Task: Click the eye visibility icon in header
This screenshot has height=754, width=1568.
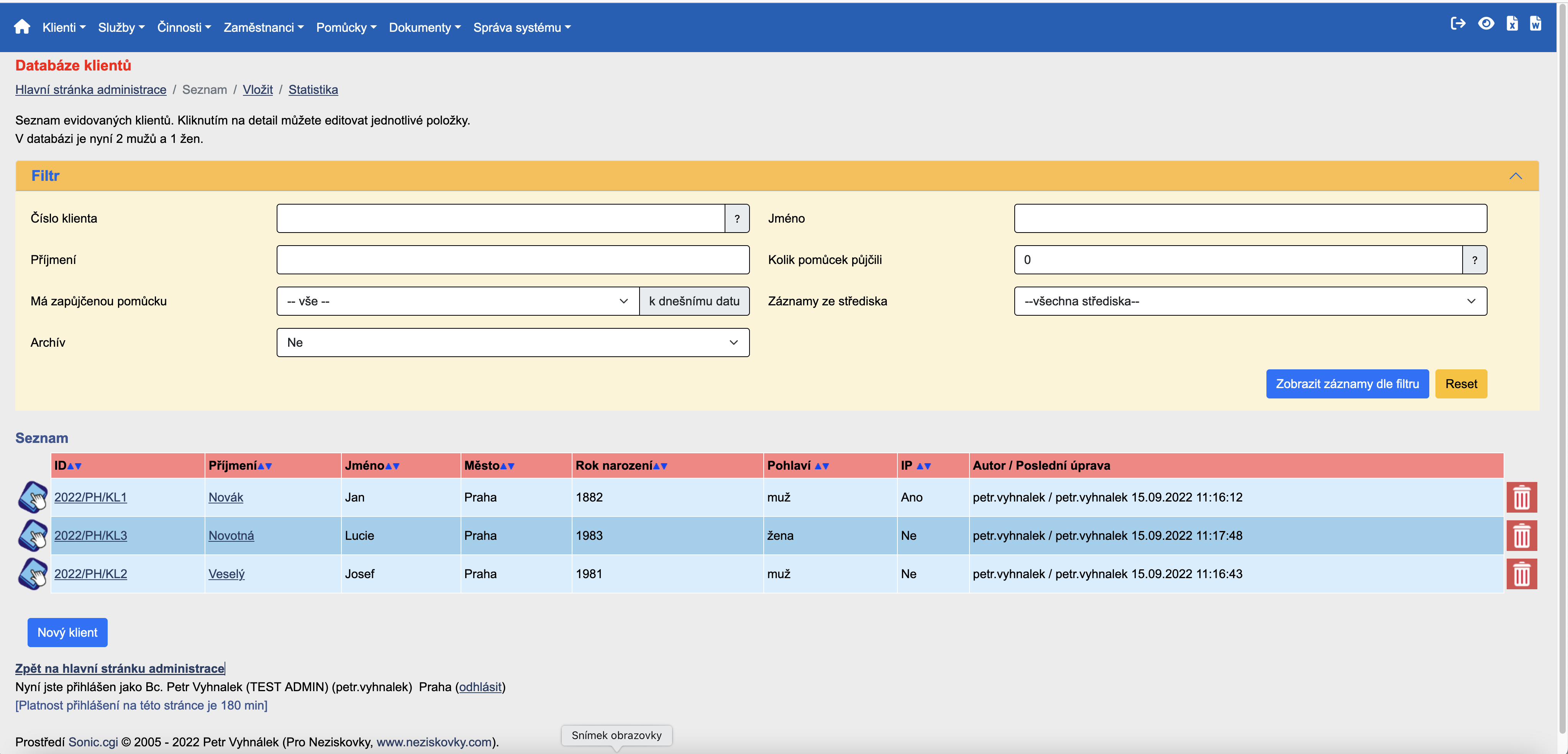Action: [1486, 24]
